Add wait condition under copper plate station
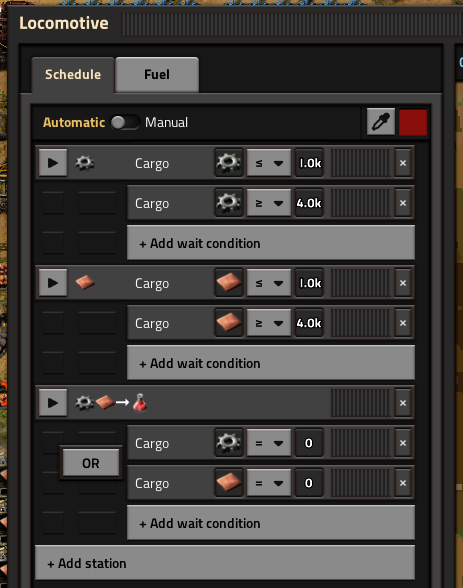The height and width of the screenshot is (588, 463). click(271, 363)
